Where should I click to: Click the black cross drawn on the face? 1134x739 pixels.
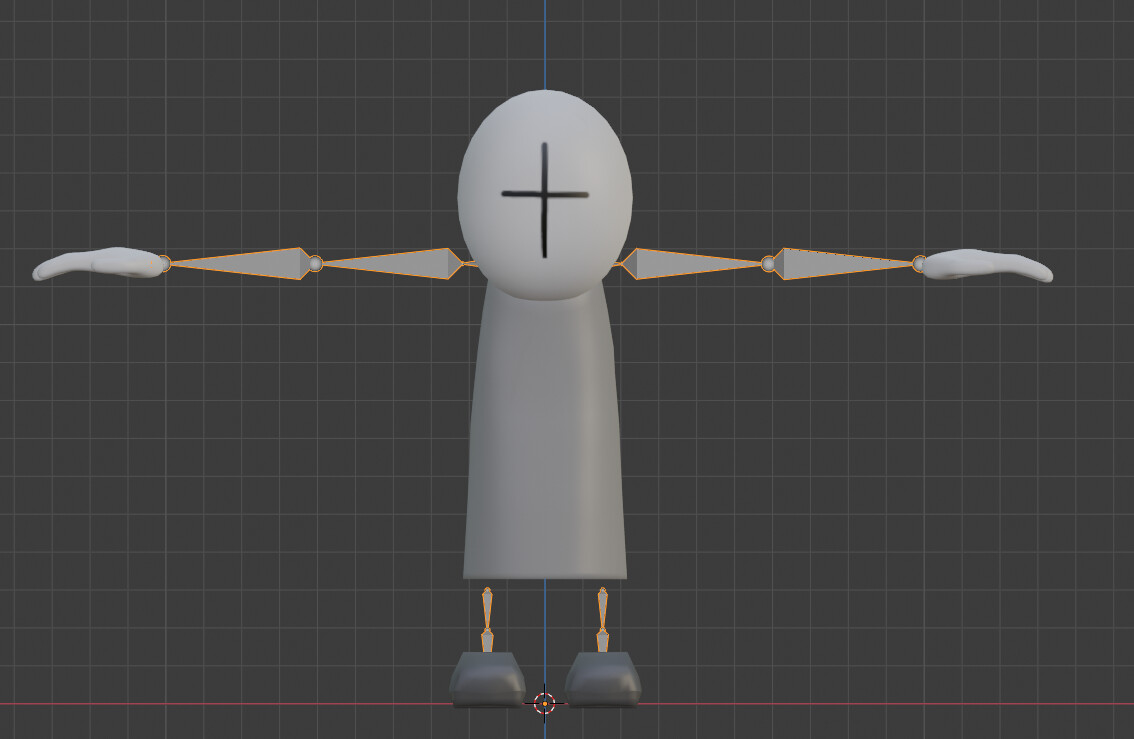(x=545, y=195)
